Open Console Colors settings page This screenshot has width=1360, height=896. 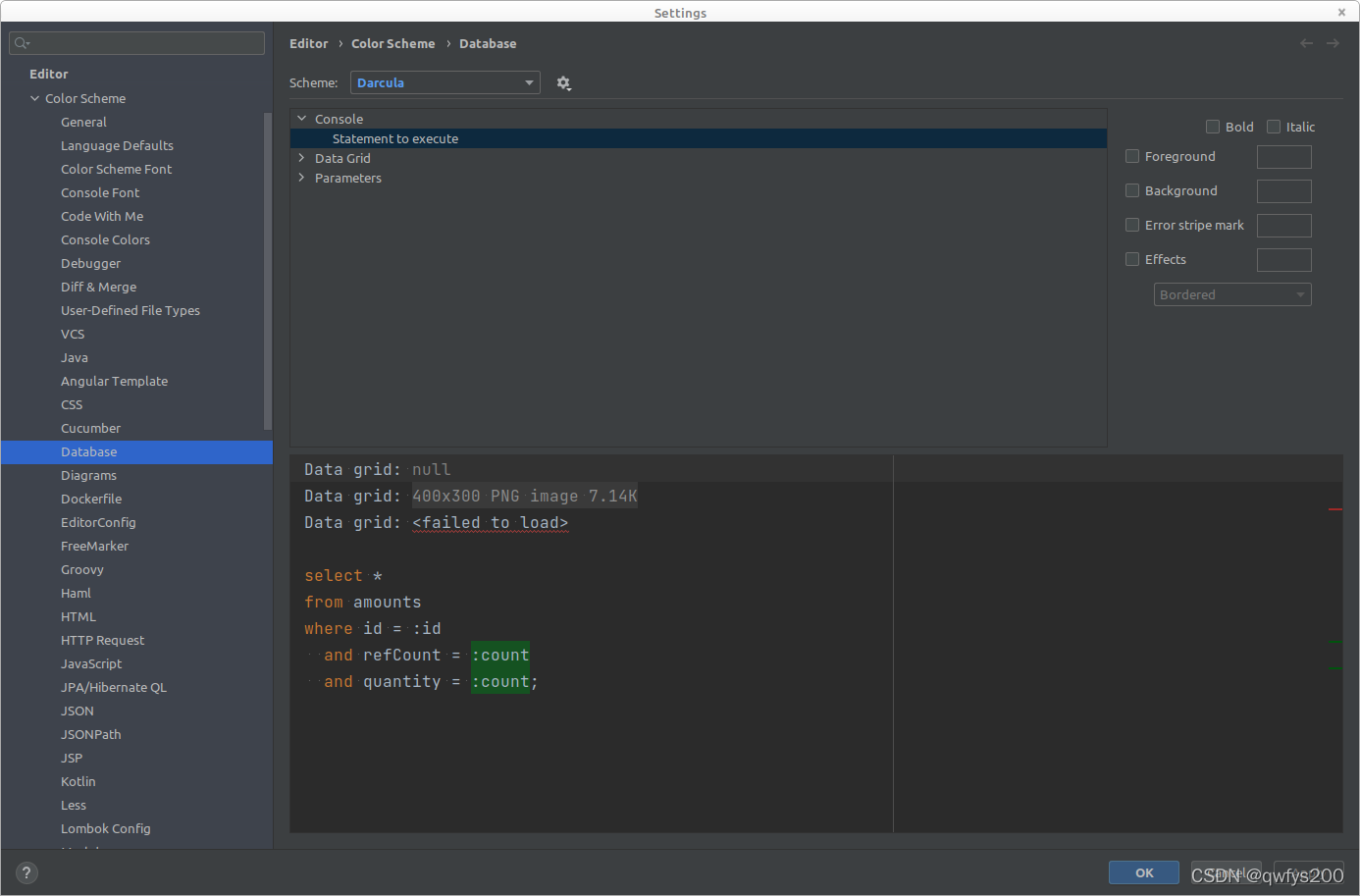[x=105, y=239]
